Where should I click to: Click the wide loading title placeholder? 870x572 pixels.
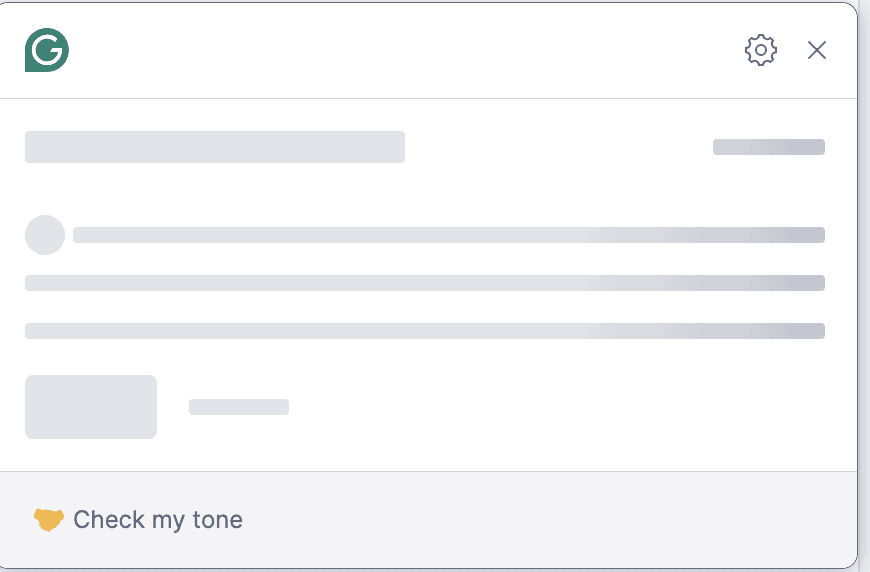coord(215,147)
